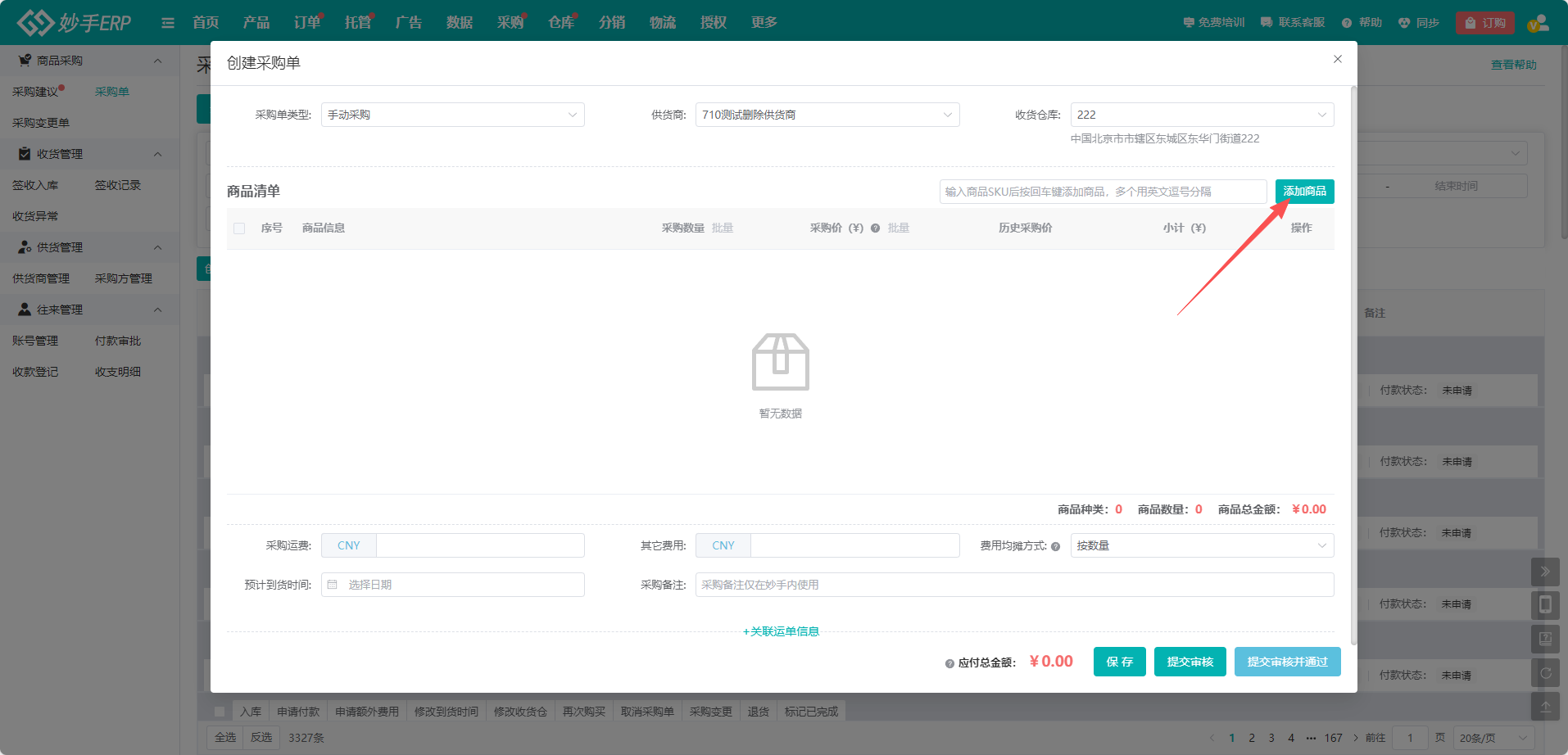Open the 采购单类型 dropdown
Image resolution: width=1568 pixels, height=755 pixels.
point(452,115)
